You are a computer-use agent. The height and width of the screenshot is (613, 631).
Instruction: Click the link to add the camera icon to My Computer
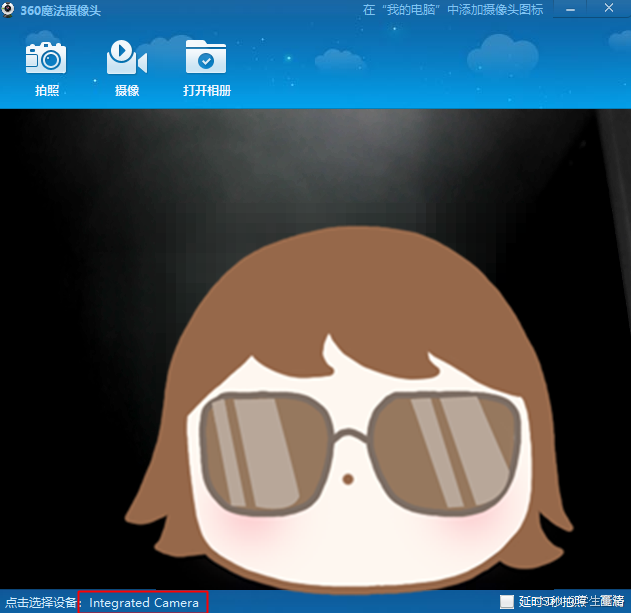pyautogui.click(x=453, y=10)
